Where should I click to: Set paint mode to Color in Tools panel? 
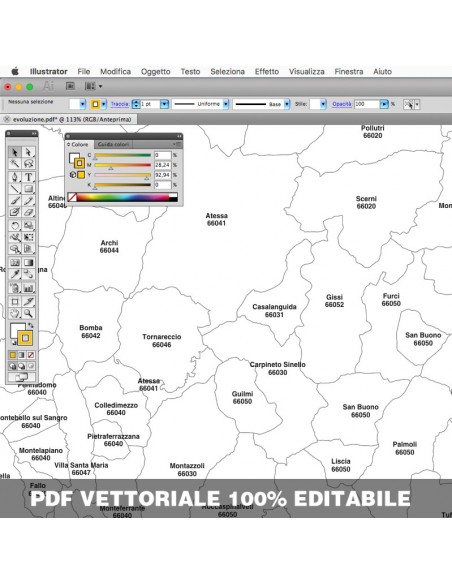click(13, 355)
